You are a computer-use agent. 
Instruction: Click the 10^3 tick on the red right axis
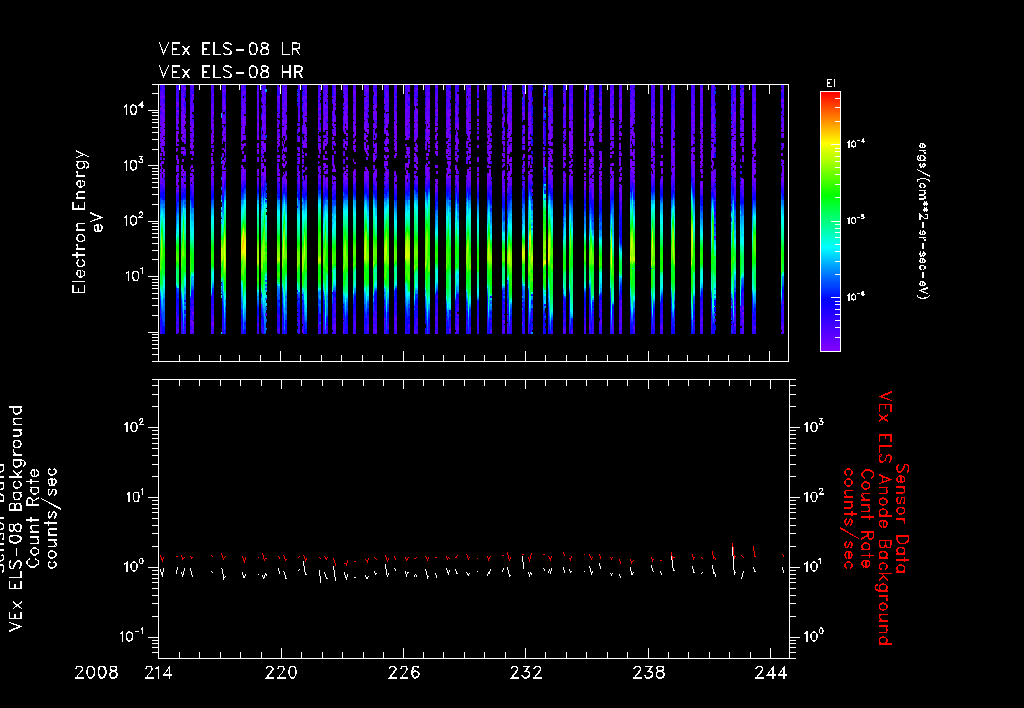tap(814, 427)
